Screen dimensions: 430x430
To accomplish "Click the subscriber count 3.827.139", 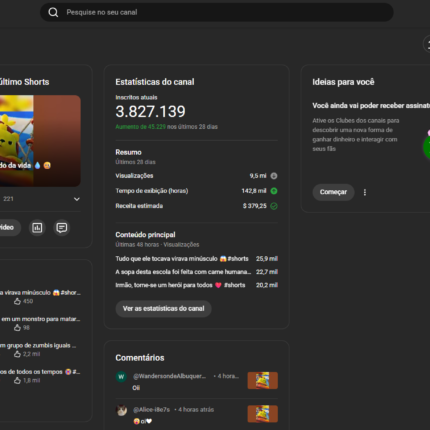I will (x=150, y=111).
